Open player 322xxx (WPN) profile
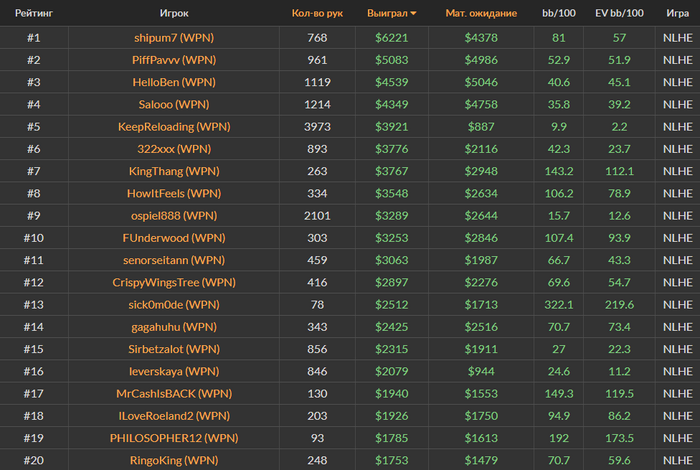 [174, 149]
